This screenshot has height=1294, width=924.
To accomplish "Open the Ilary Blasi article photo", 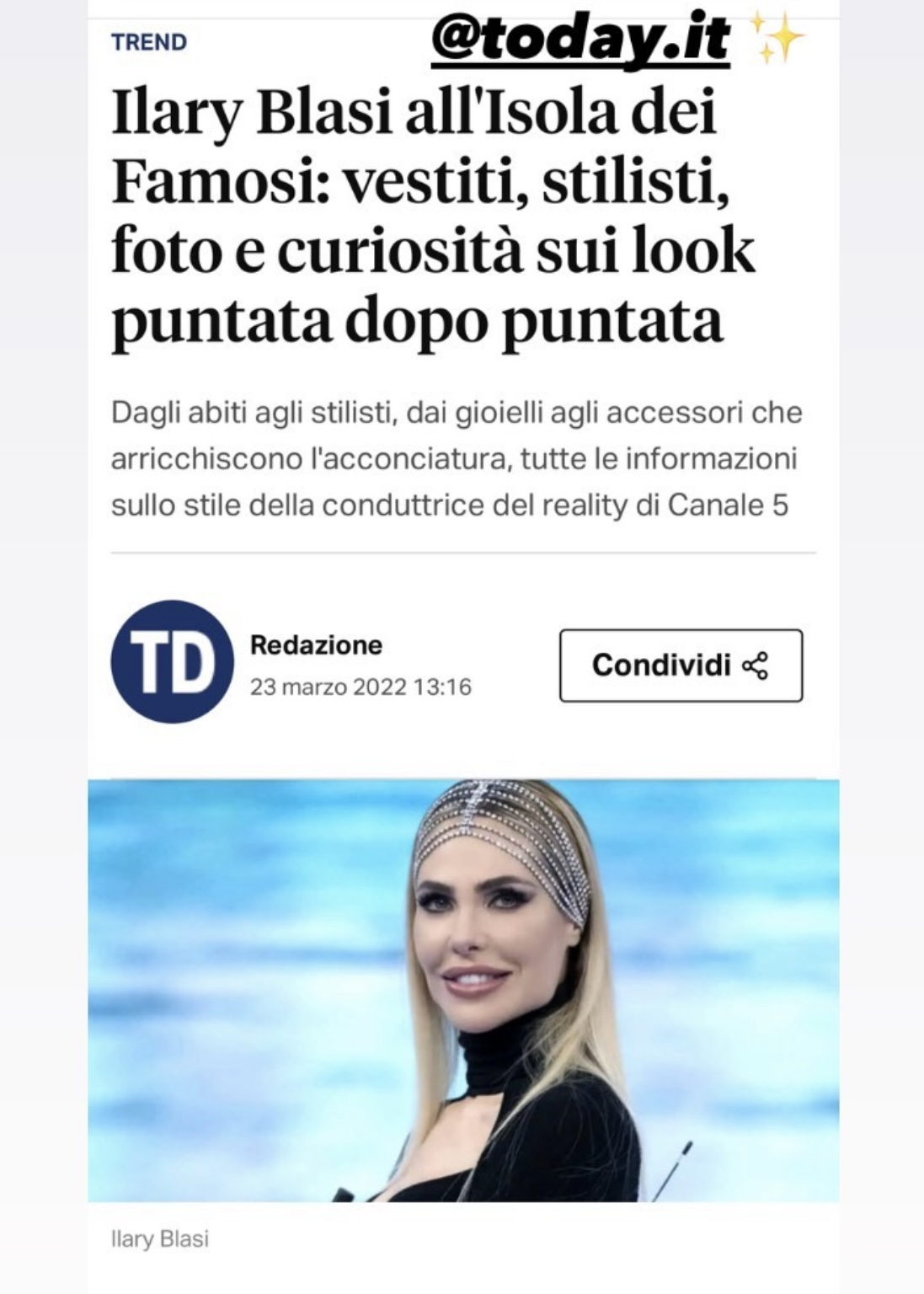I will pos(463,991).
